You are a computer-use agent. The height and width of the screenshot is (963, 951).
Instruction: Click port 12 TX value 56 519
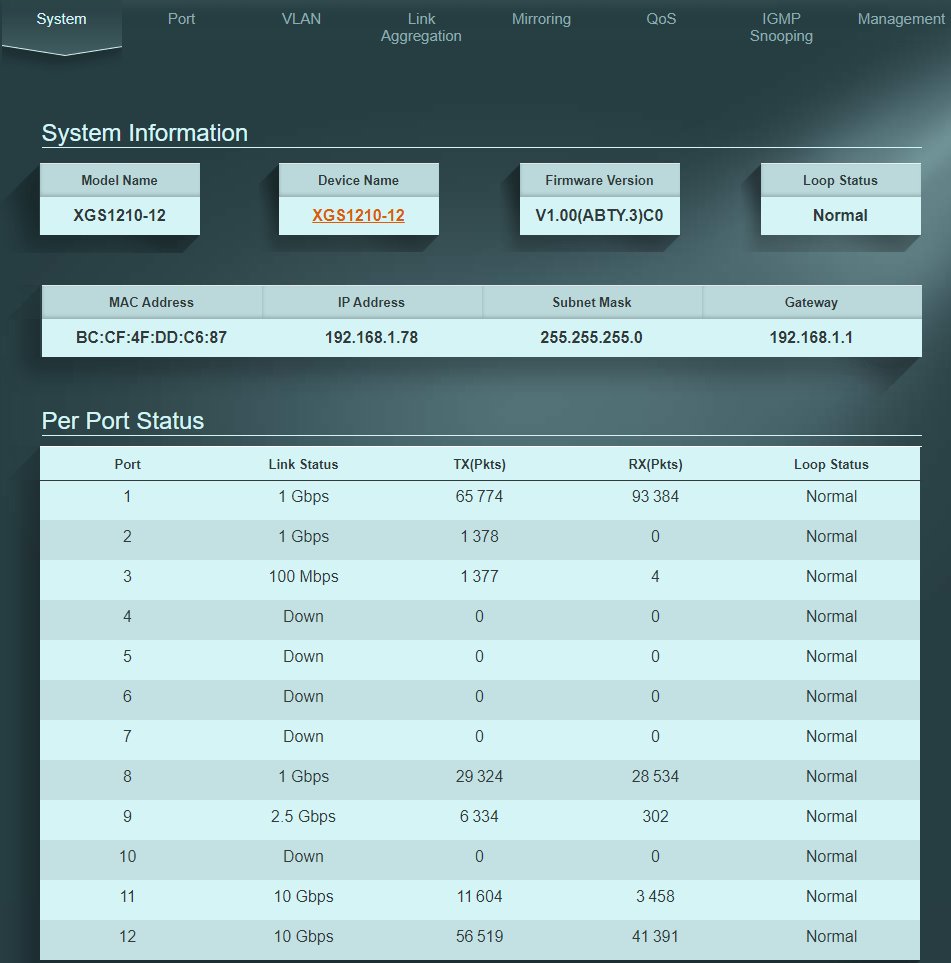pyautogui.click(x=479, y=936)
